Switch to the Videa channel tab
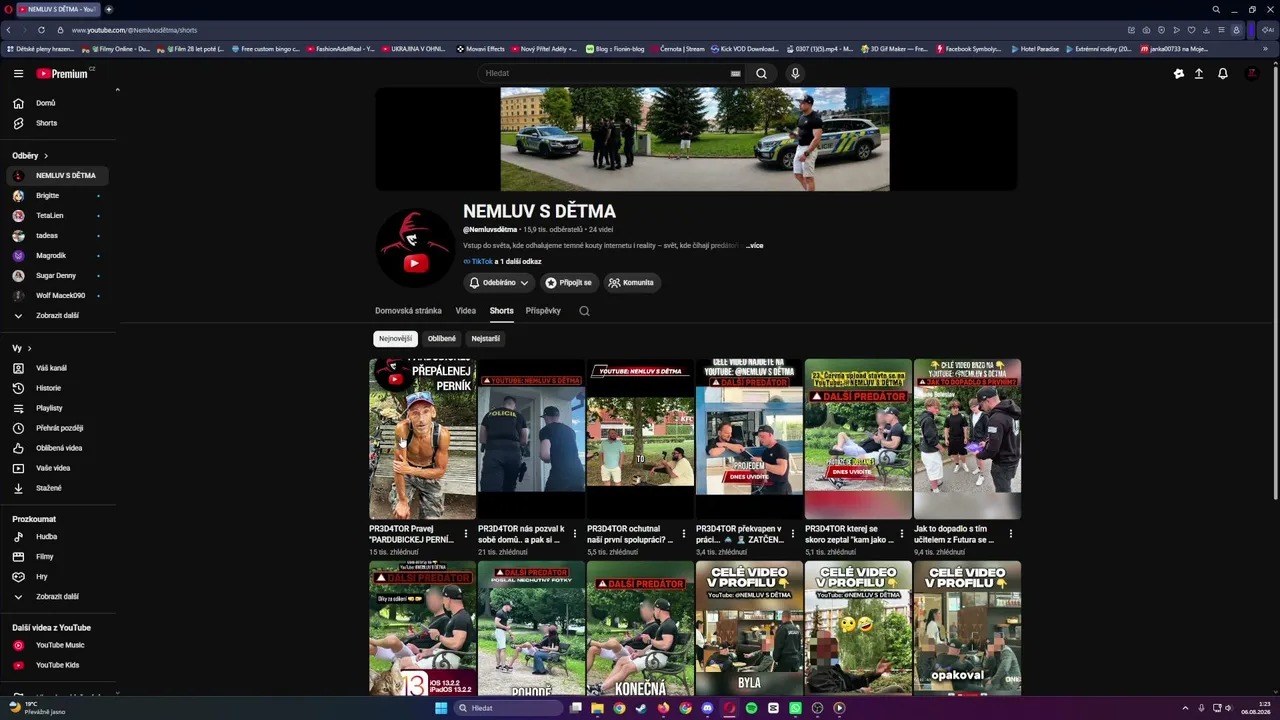This screenshot has width=1280, height=720. [466, 311]
